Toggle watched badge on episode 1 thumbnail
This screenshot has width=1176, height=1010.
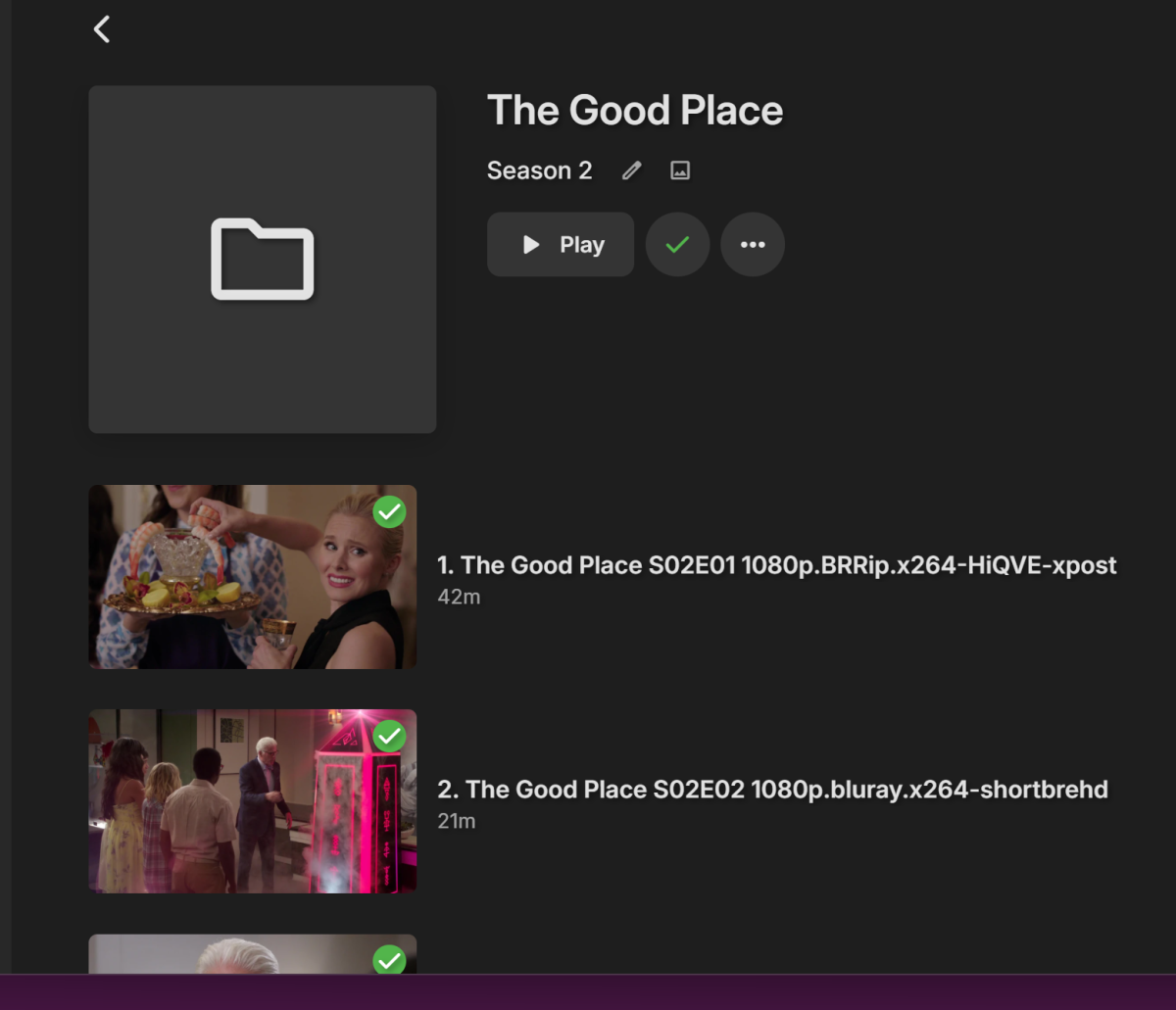[390, 511]
